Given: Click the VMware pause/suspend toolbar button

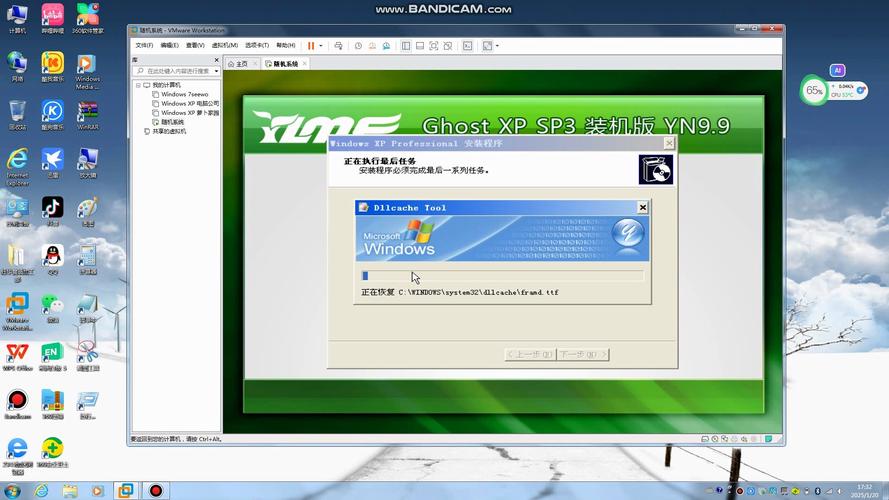Looking at the screenshot, I should coord(311,46).
